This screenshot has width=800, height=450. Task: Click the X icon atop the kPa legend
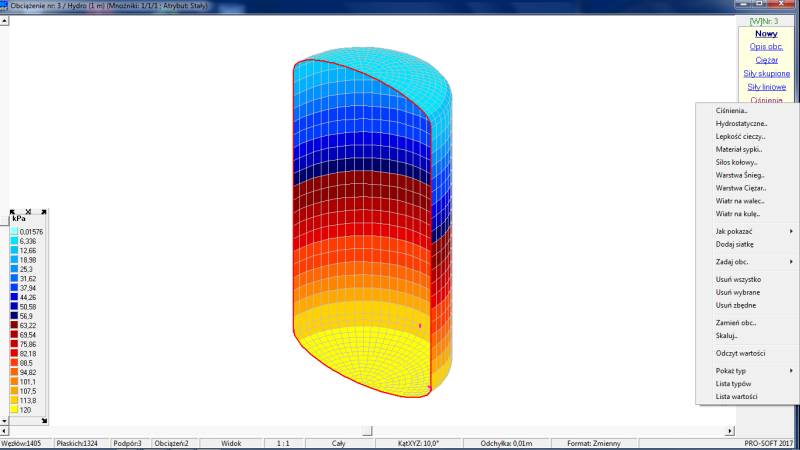pyautogui.click(x=29, y=212)
